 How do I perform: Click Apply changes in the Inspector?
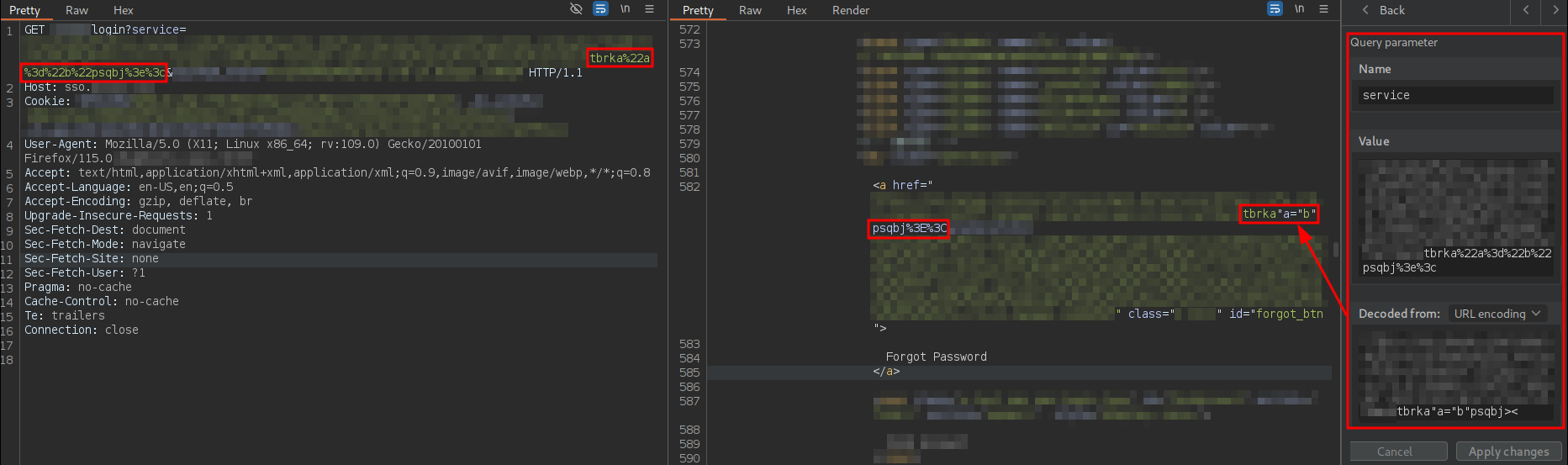click(1508, 452)
